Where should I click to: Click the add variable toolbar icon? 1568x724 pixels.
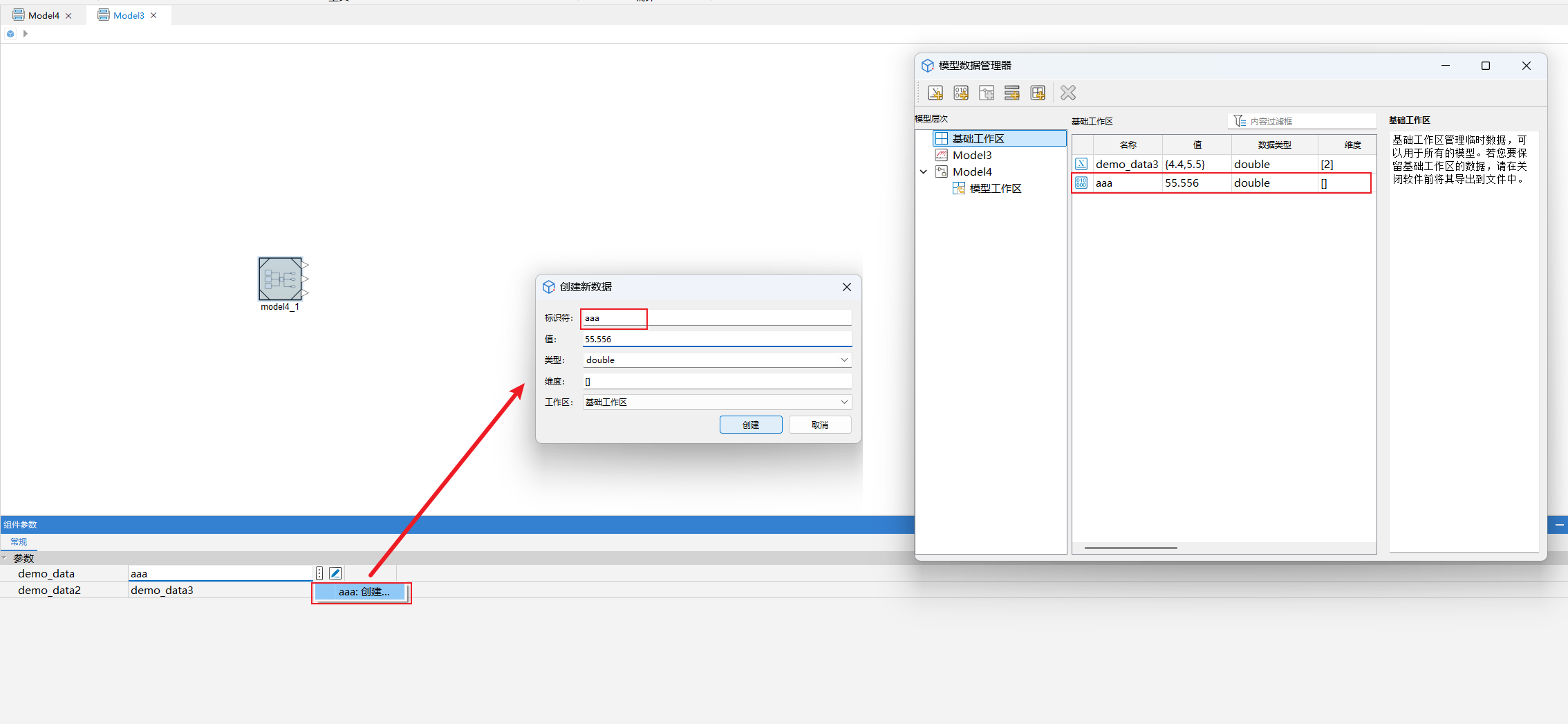point(935,93)
